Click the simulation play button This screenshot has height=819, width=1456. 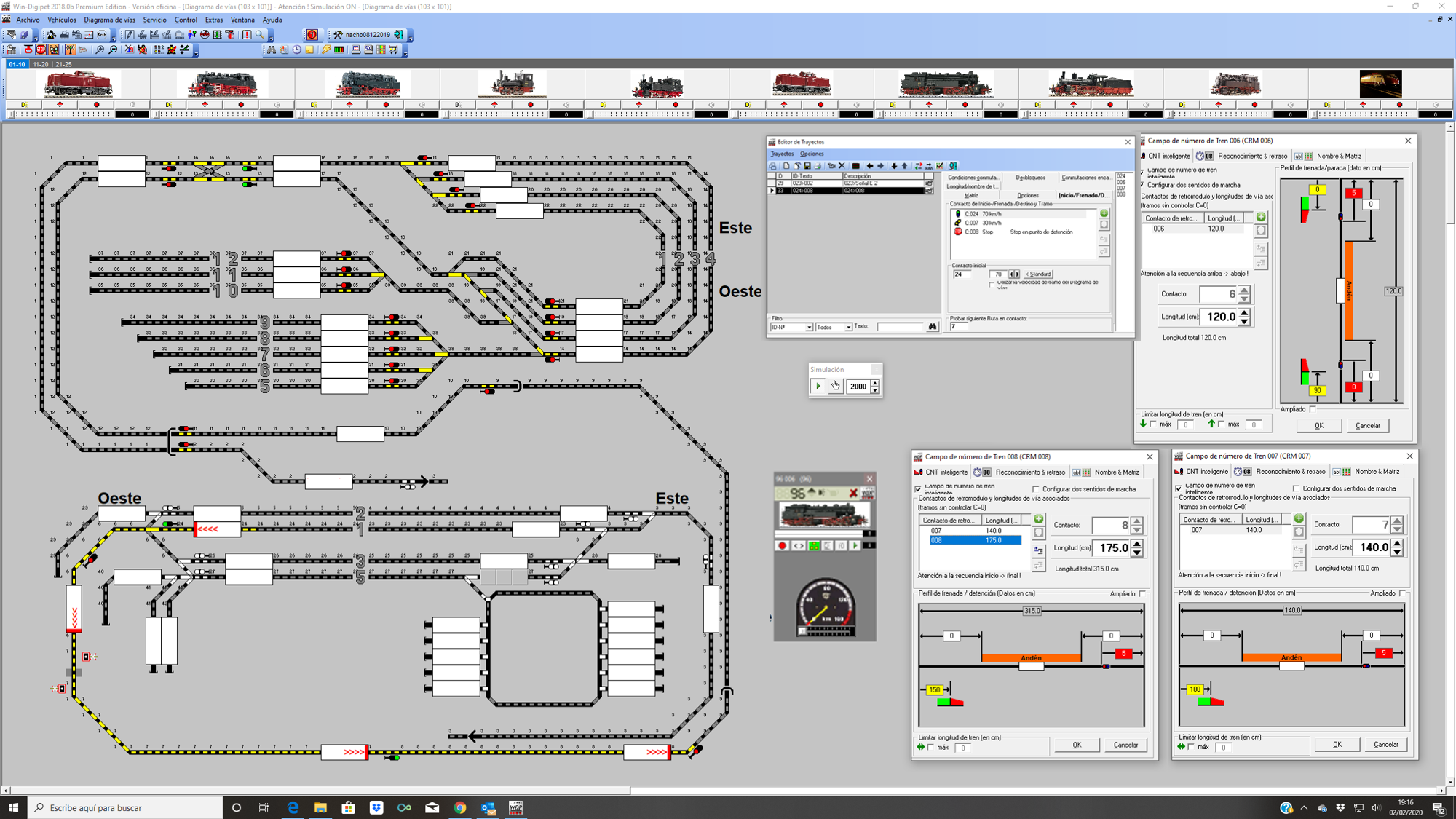coord(818,387)
